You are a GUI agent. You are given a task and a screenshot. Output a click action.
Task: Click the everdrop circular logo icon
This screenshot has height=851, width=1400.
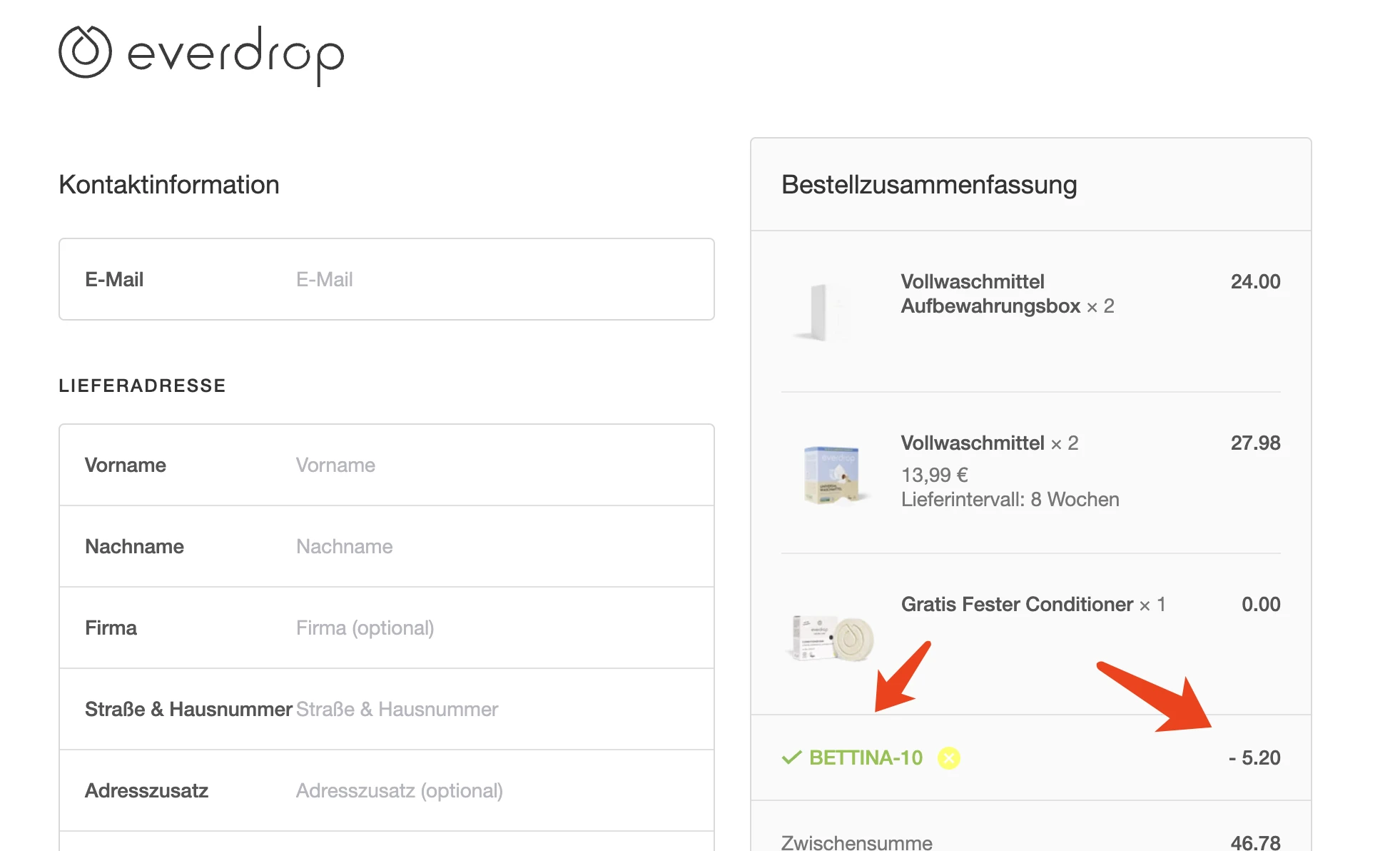pos(85,52)
